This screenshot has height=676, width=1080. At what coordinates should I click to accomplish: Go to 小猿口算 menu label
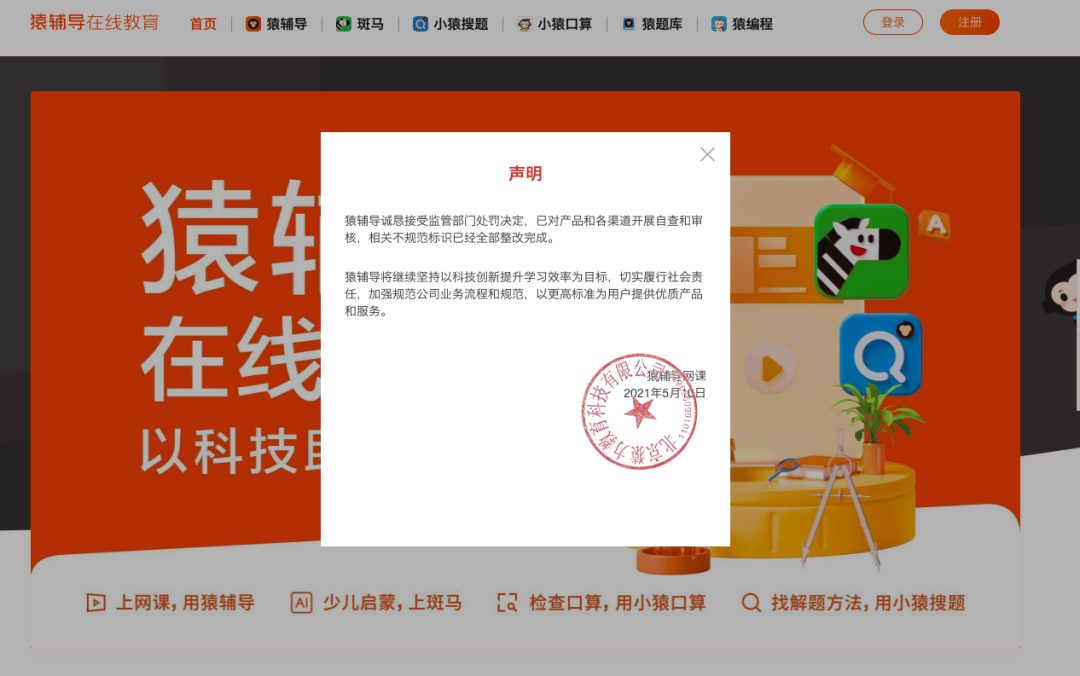(x=565, y=24)
